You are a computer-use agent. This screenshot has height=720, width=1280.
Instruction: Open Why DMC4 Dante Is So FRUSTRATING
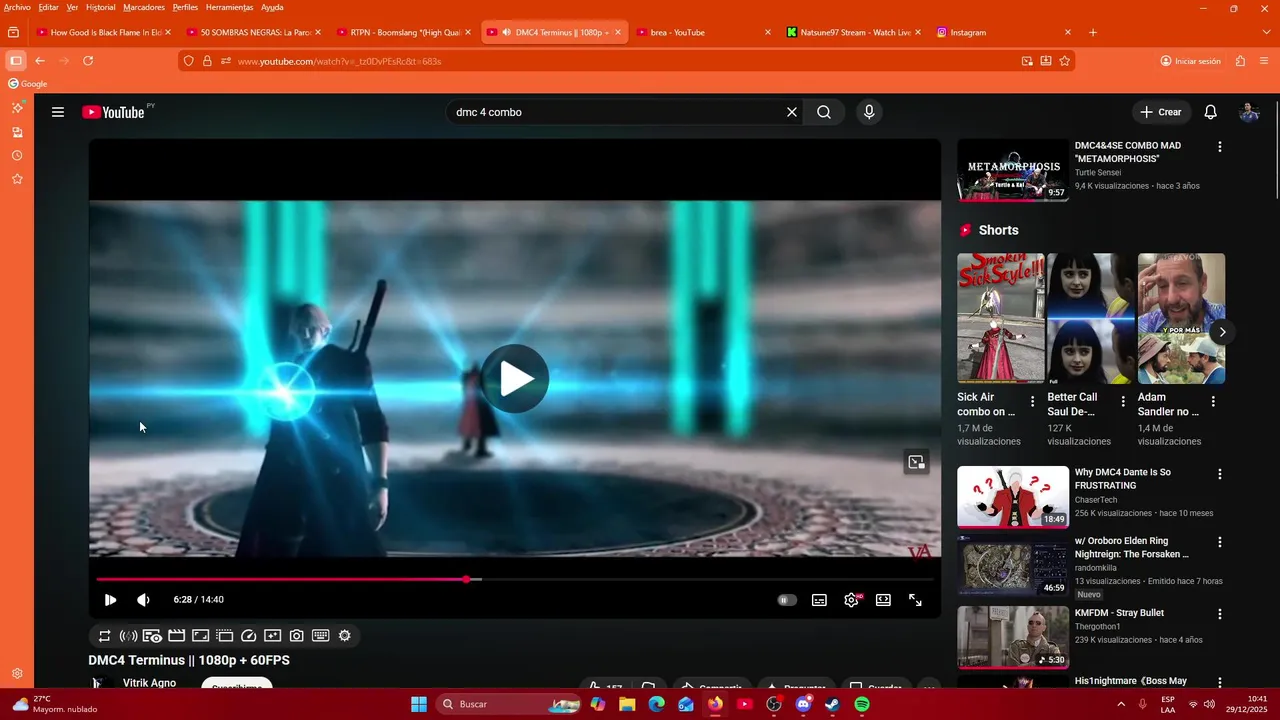[1122, 479]
